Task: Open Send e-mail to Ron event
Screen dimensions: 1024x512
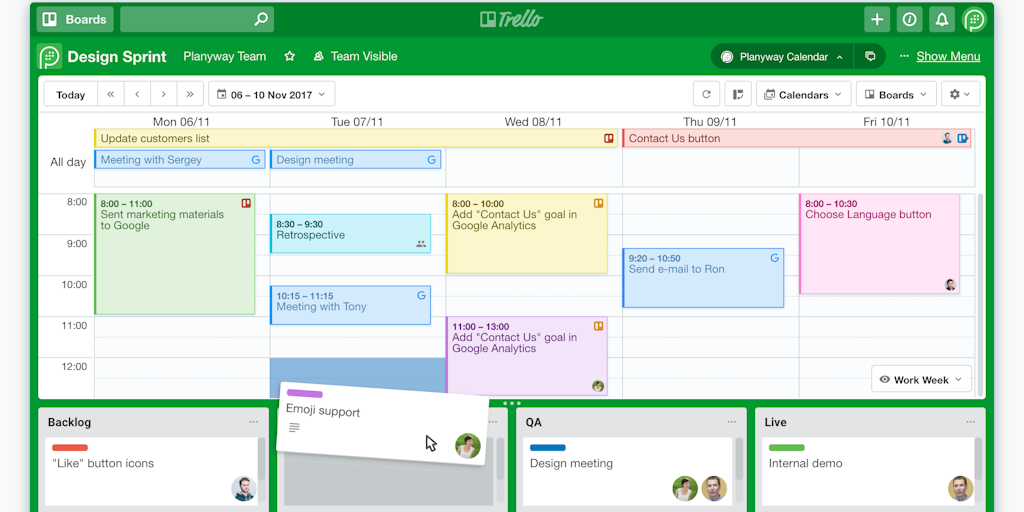Action: pyautogui.click(x=703, y=278)
